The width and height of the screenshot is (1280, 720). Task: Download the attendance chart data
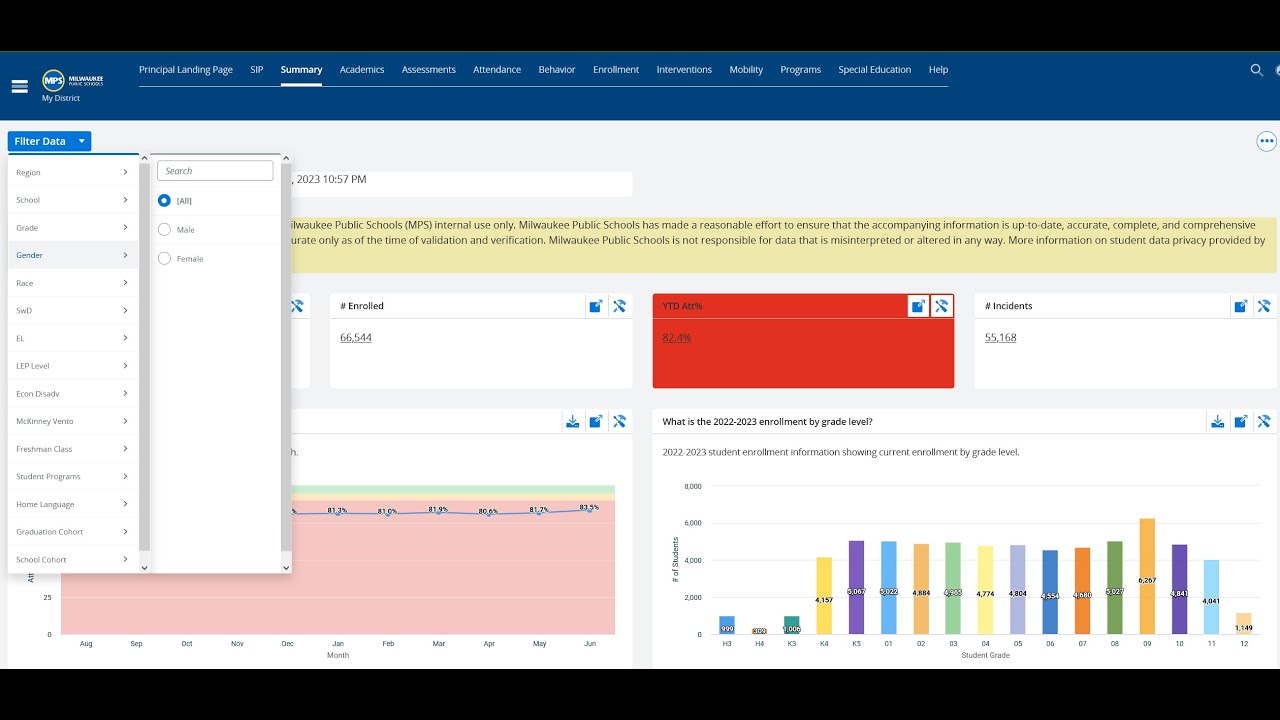tap(573, 421)
